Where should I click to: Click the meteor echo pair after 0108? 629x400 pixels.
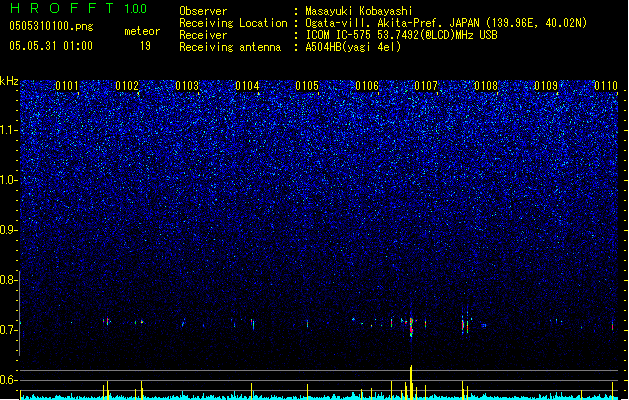(x=465, y=324)
